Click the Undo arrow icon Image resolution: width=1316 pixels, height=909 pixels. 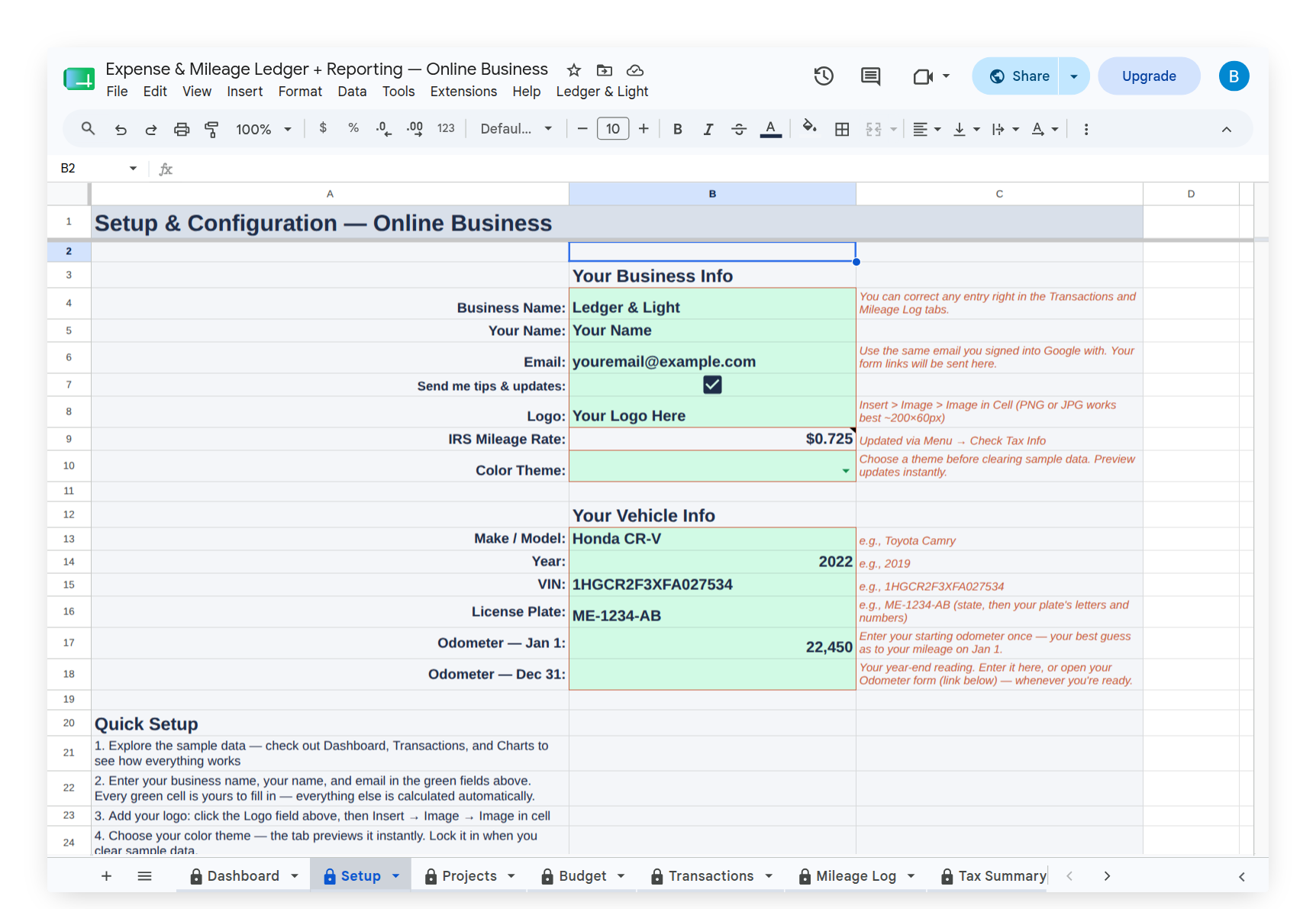click(121, 129)
